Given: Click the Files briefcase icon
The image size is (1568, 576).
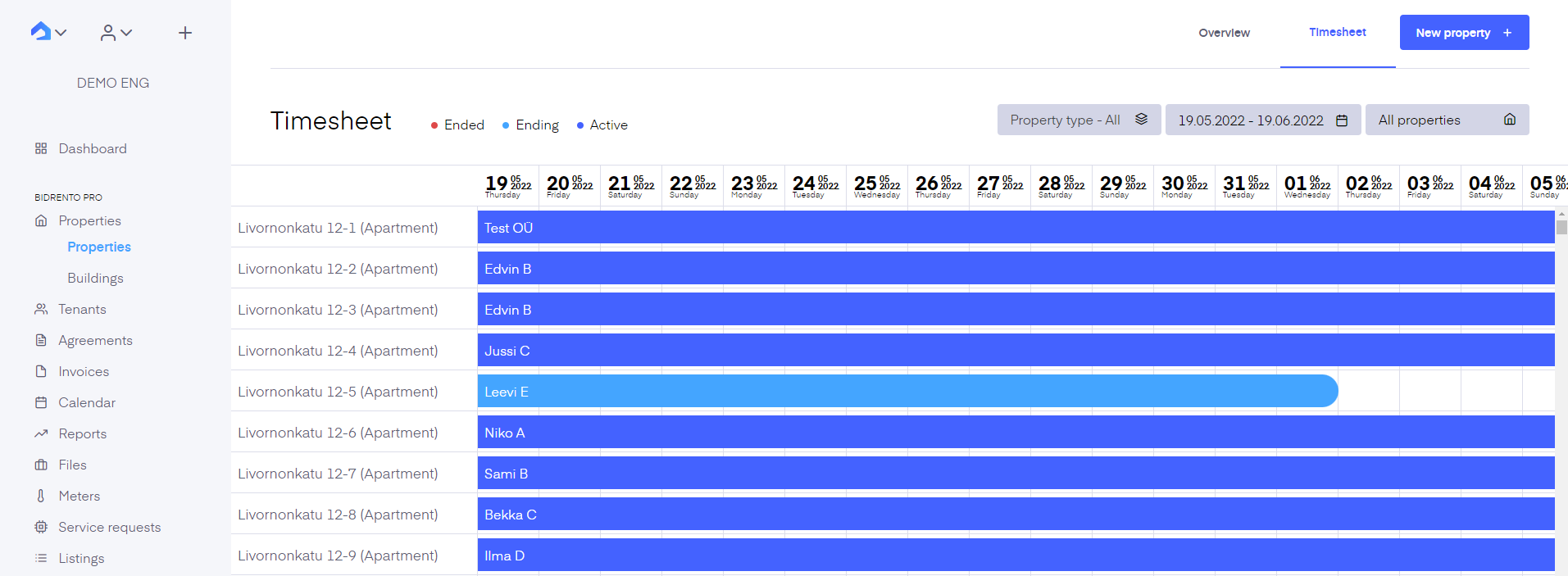Looking at the screenshot, I should [x=41, y=465].
